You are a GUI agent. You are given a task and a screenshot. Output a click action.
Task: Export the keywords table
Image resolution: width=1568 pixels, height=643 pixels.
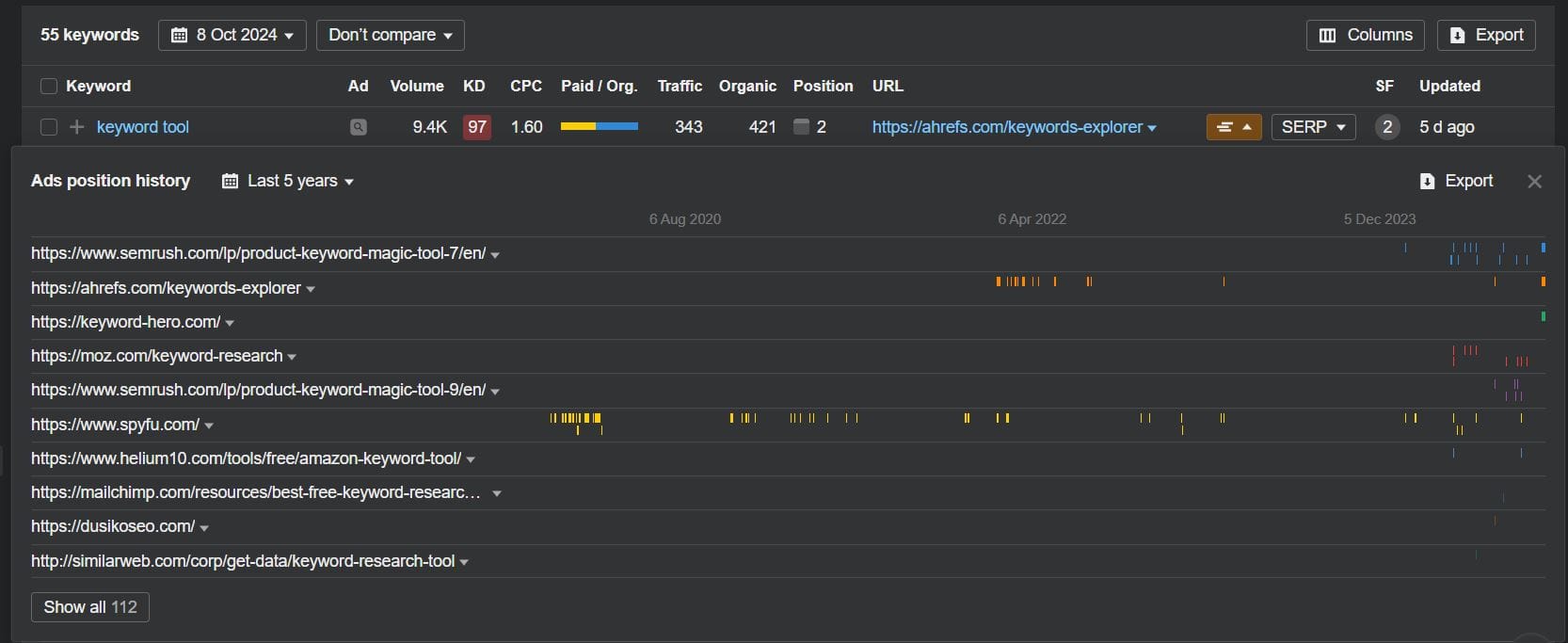point(1486,35)
